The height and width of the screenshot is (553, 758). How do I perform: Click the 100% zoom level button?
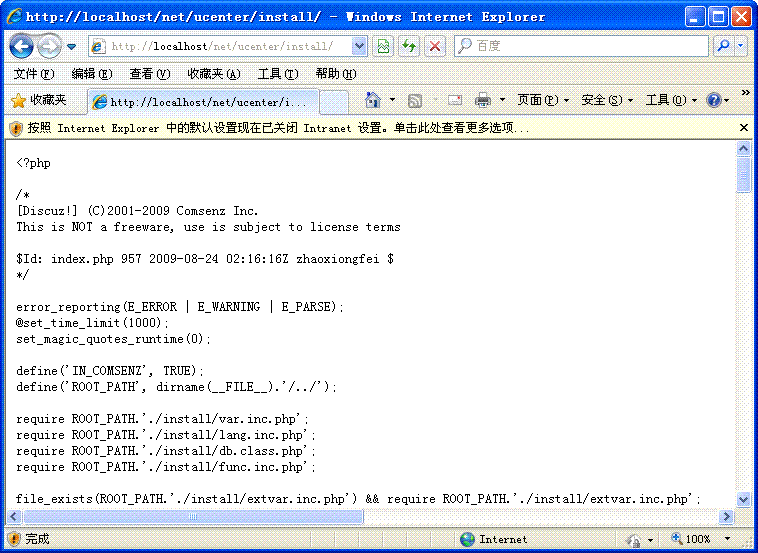[x=691, y=539]
